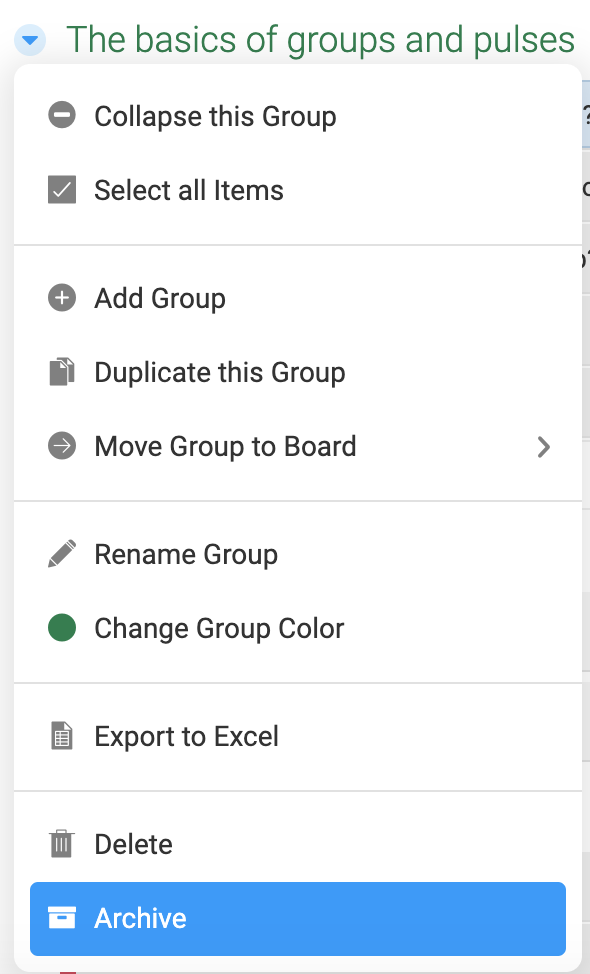The height and width of the screenshot is (974, 590).
Task: Click the group title 'The basics of groups and pulses'
Action: [x=320, y=40]
